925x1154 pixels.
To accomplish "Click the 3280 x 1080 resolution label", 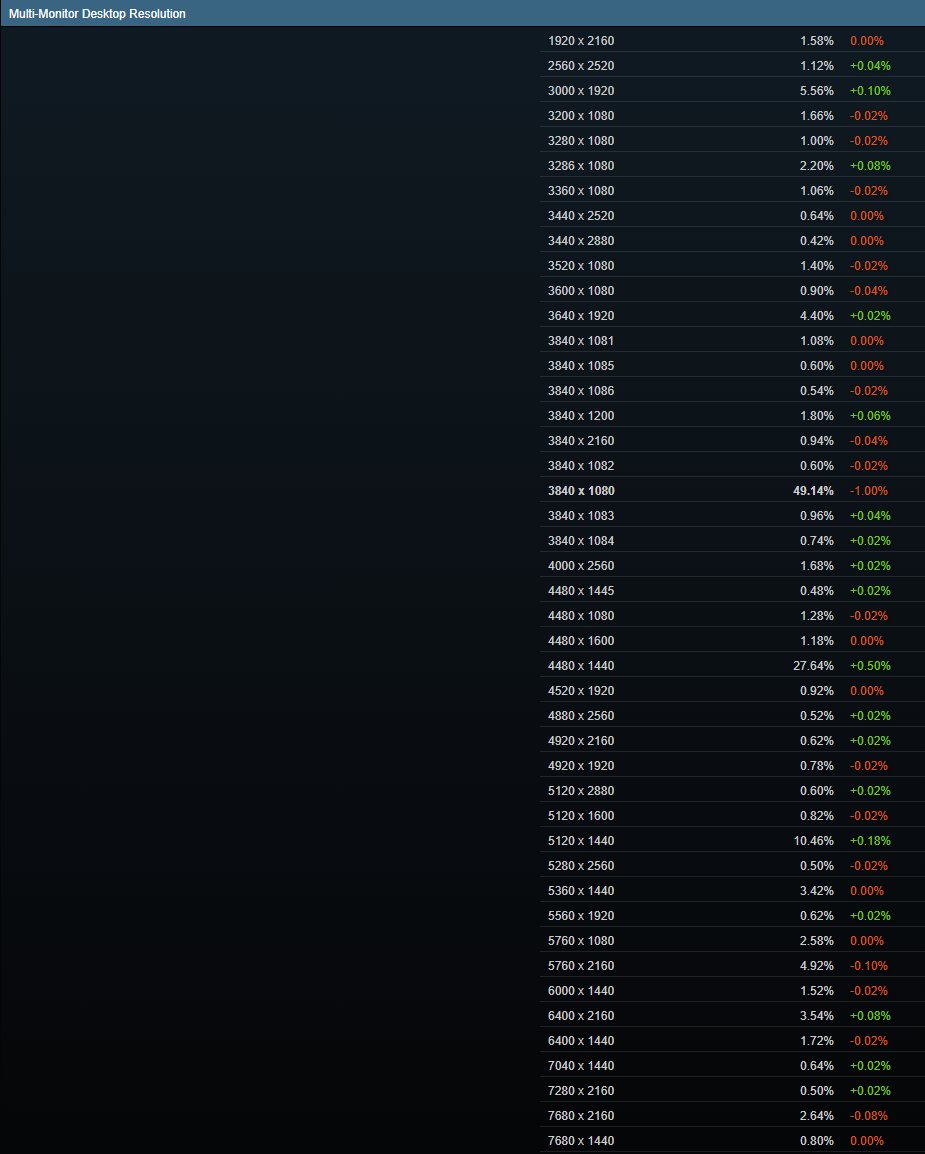I will click(x=581, y=141).
